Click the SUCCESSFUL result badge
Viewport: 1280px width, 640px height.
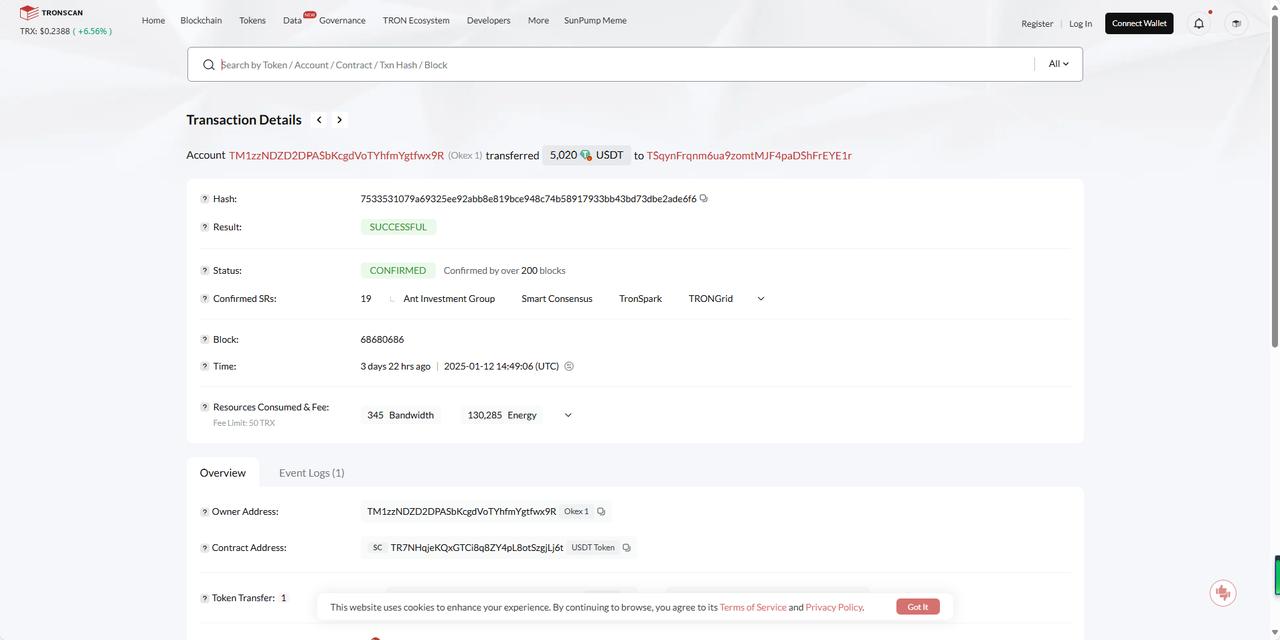(398, 227)
